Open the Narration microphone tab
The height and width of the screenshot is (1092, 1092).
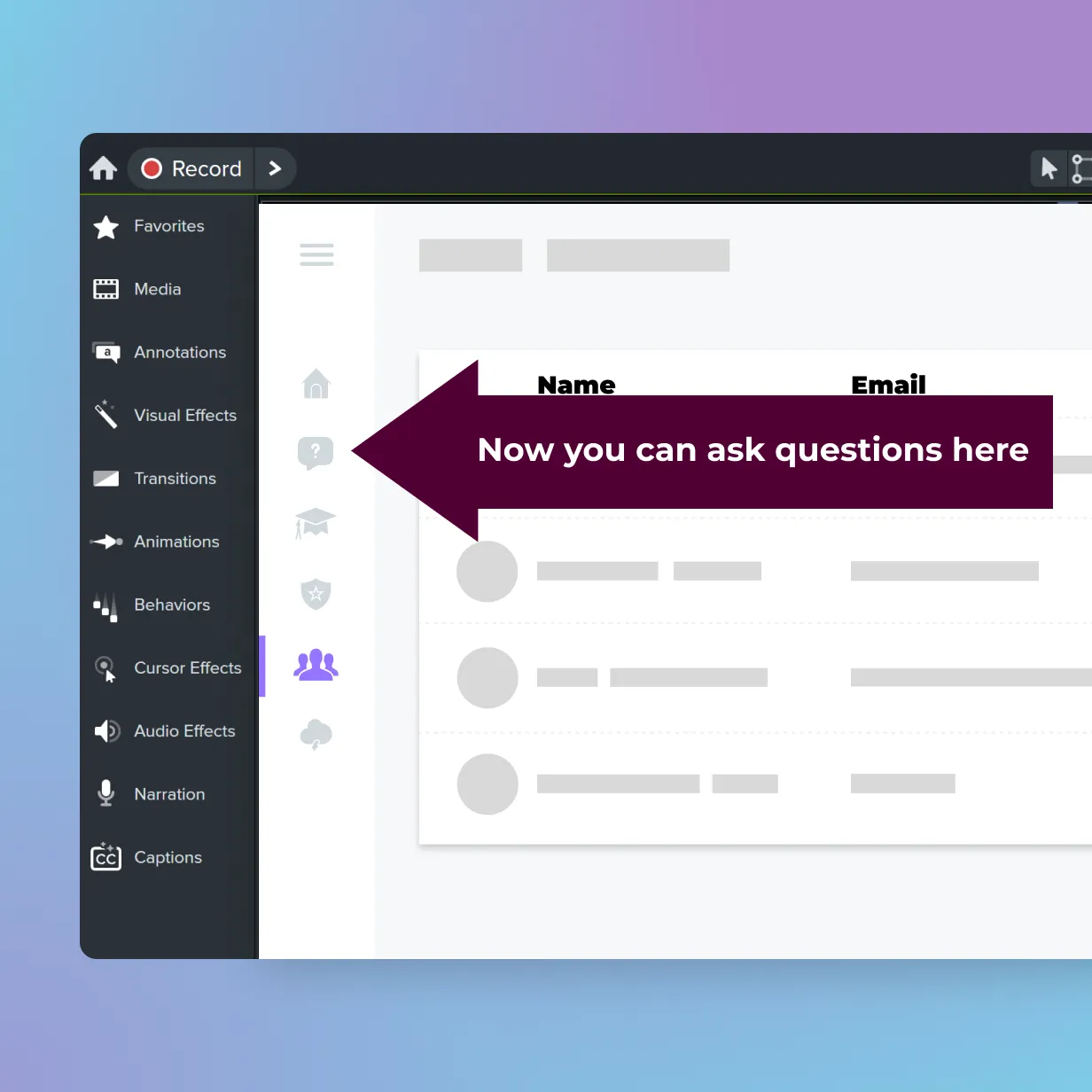(x=149, y=794)
